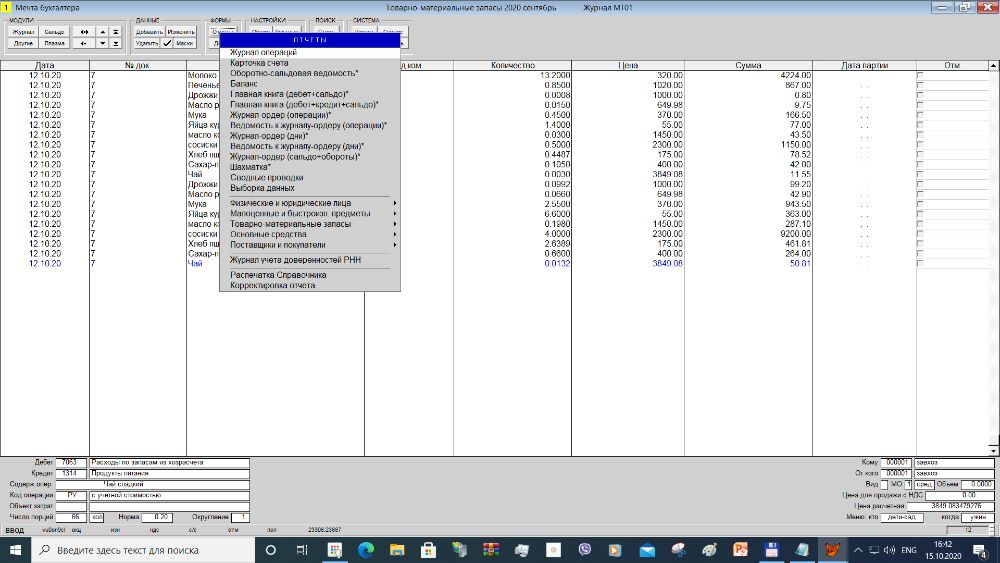Open the Баланс report
The width and height of the screenshot is (1000, 563).
(x=310, y=84)
